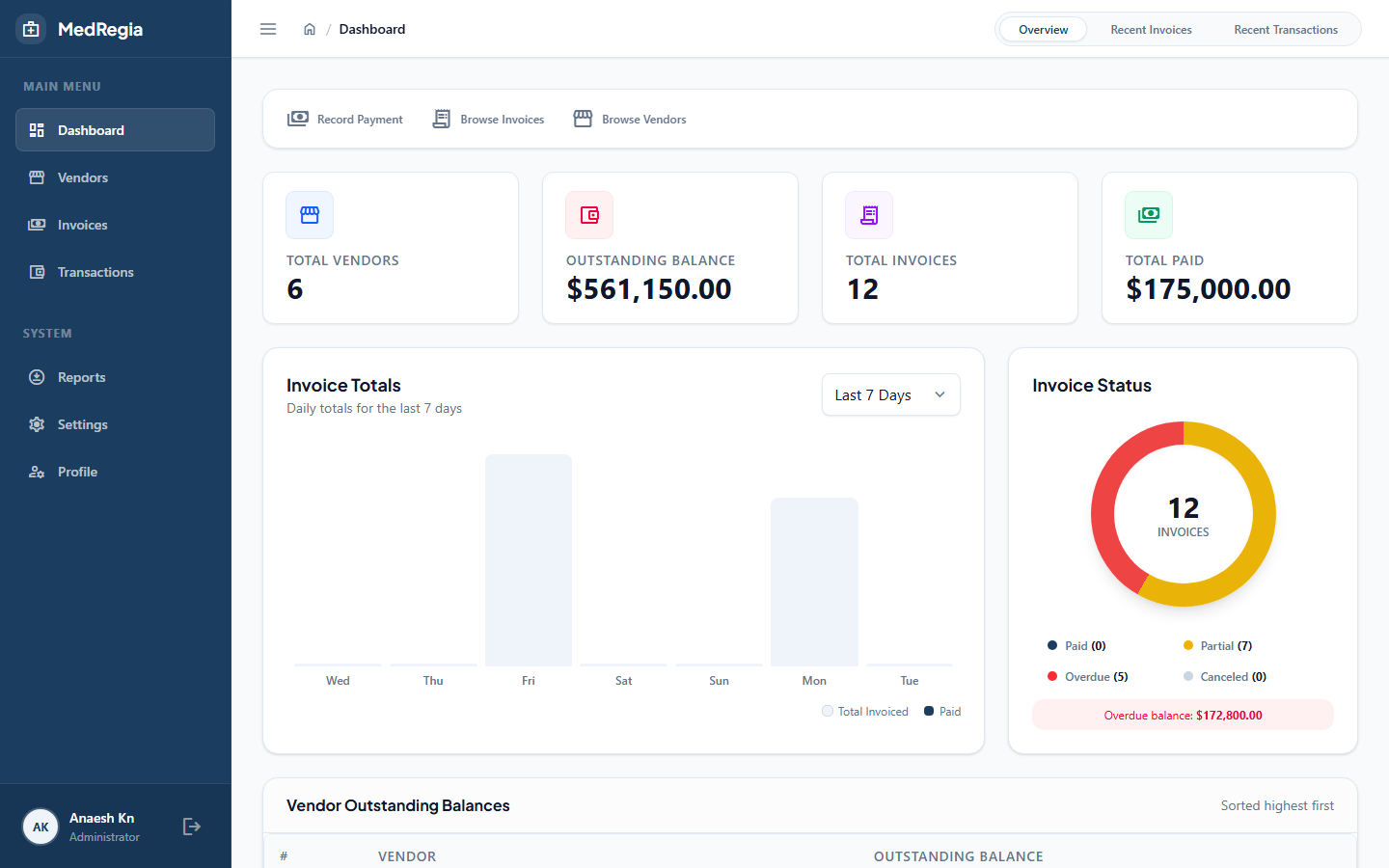This screenshot has width=1389, height=868.
Task: Click the Vendors sidebar icon
Action: (37, 177)
